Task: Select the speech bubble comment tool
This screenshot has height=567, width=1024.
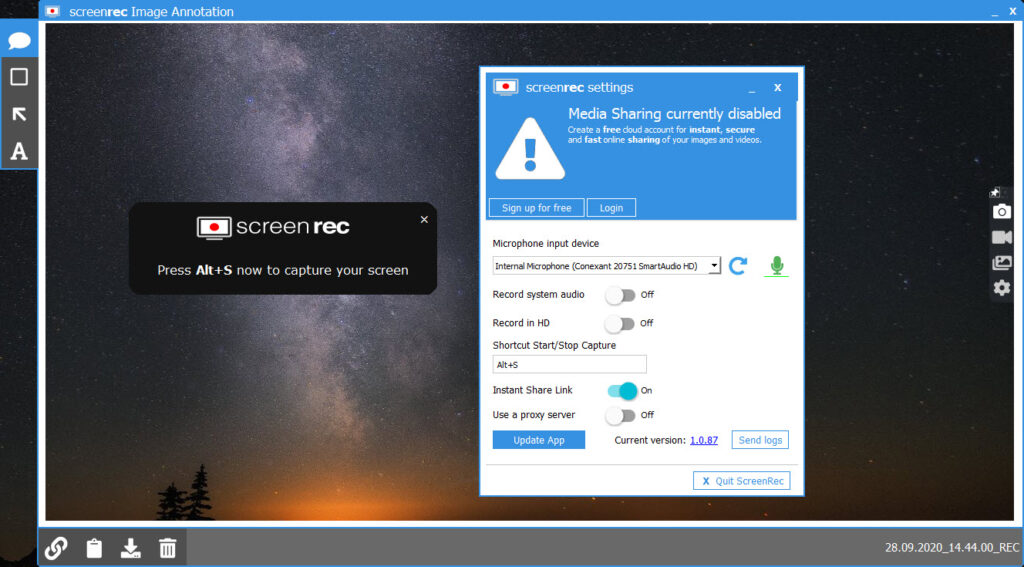Action: pos(19,40)
